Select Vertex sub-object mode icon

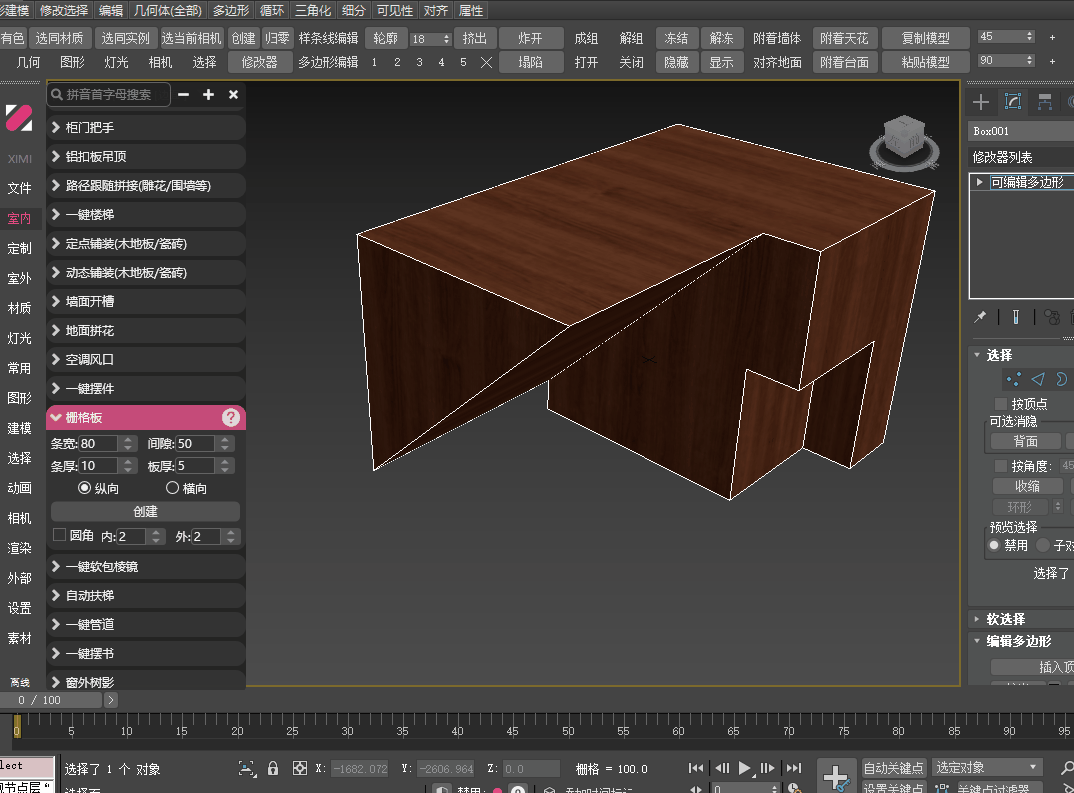click(1015, 379)
